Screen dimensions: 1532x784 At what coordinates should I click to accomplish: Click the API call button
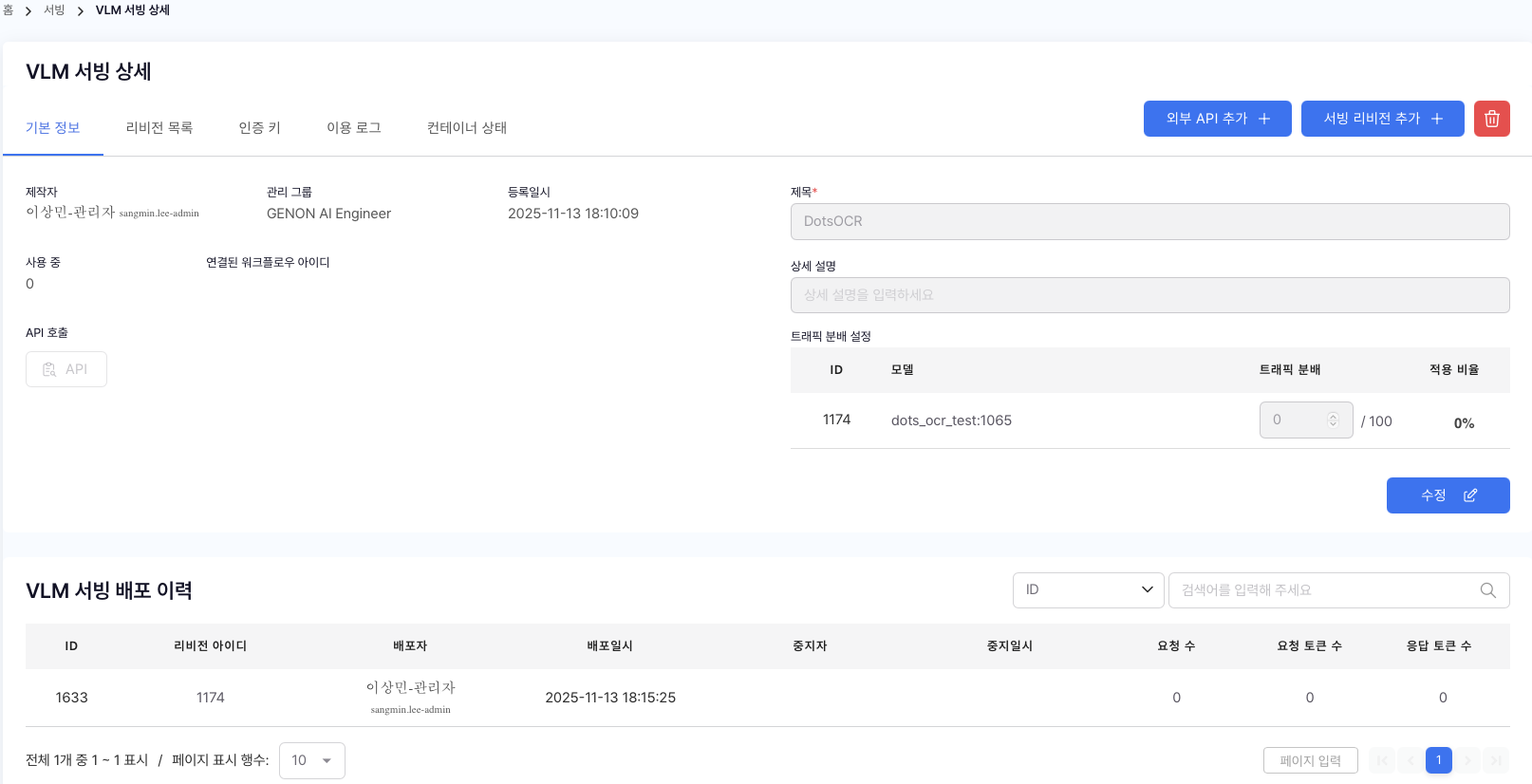point(66,369)
